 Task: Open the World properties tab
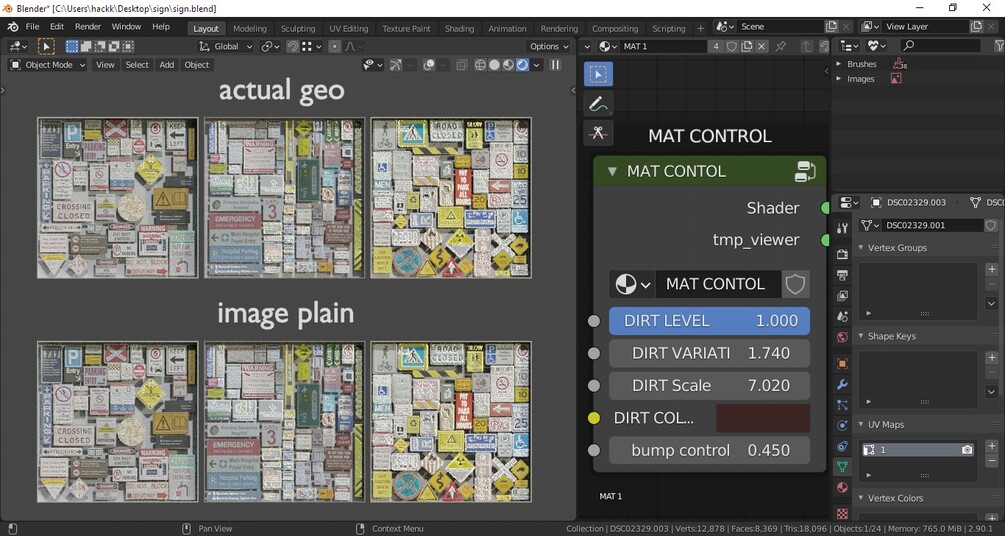(x=842, y=337)
